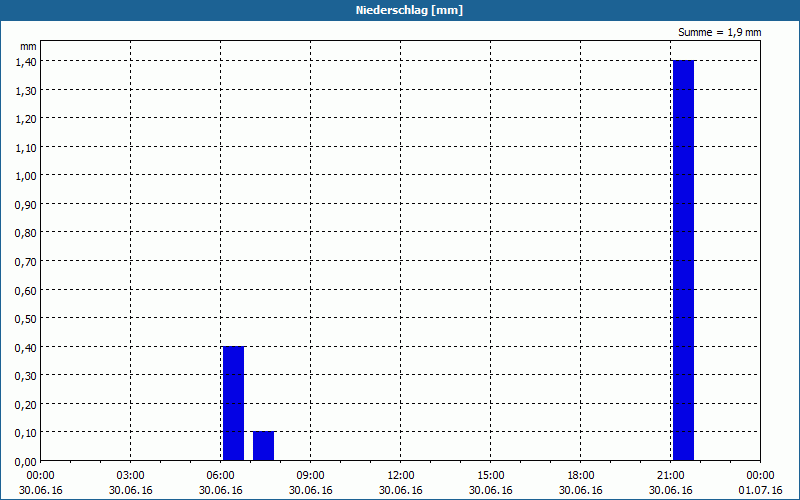
Task: Click the 0,50 y-axis label
Action: pyautogui.click(x=26, y=318)
